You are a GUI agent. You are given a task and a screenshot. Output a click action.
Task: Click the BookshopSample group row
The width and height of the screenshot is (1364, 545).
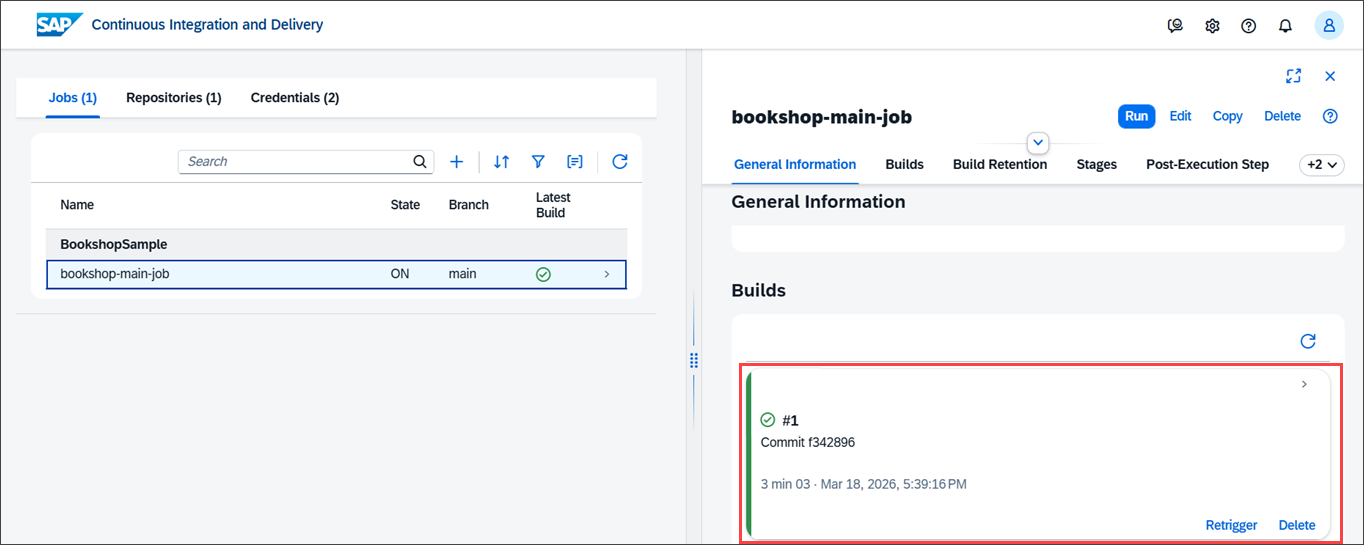point(337,244)
